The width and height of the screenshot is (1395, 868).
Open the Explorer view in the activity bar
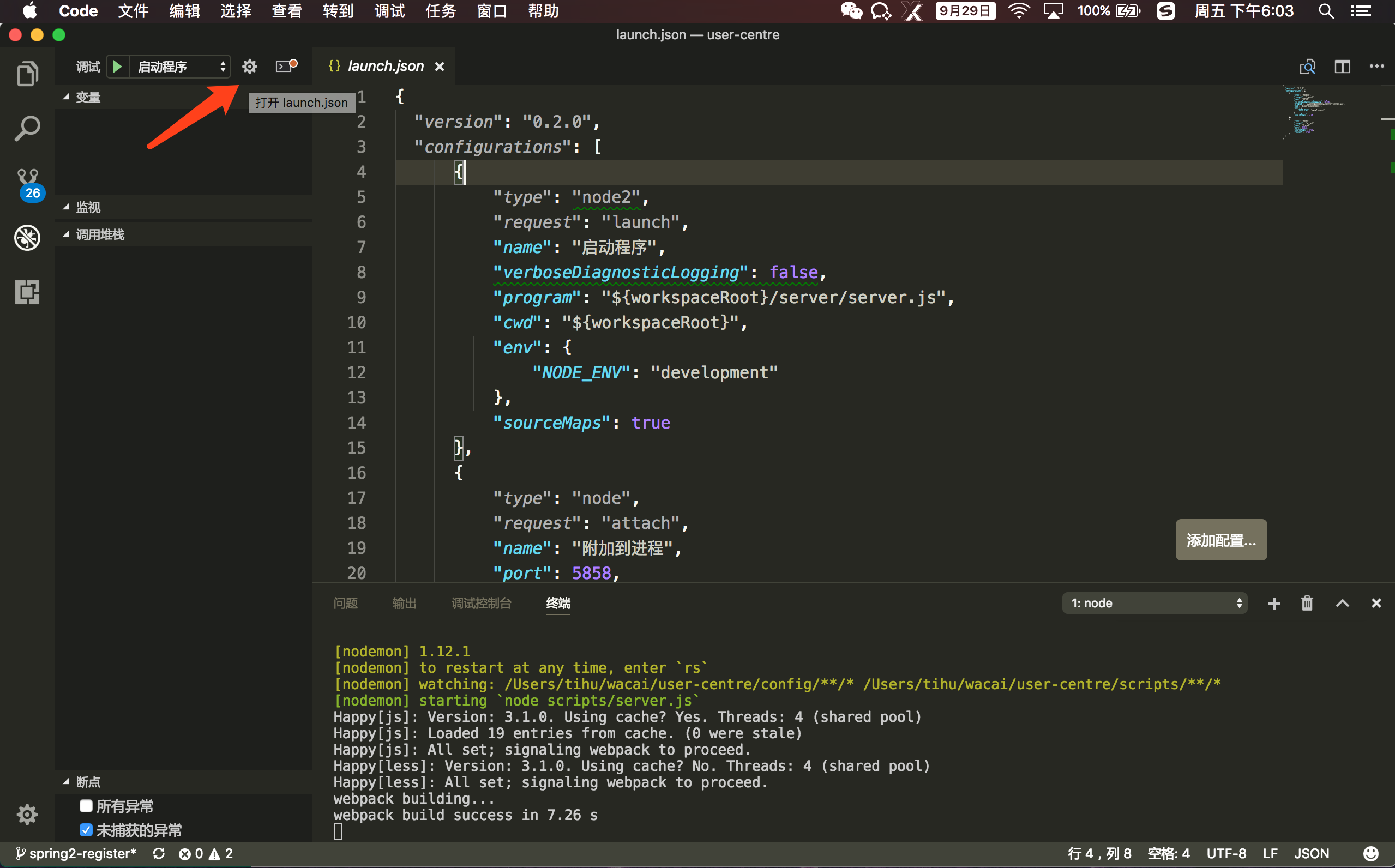pos(27,74)
